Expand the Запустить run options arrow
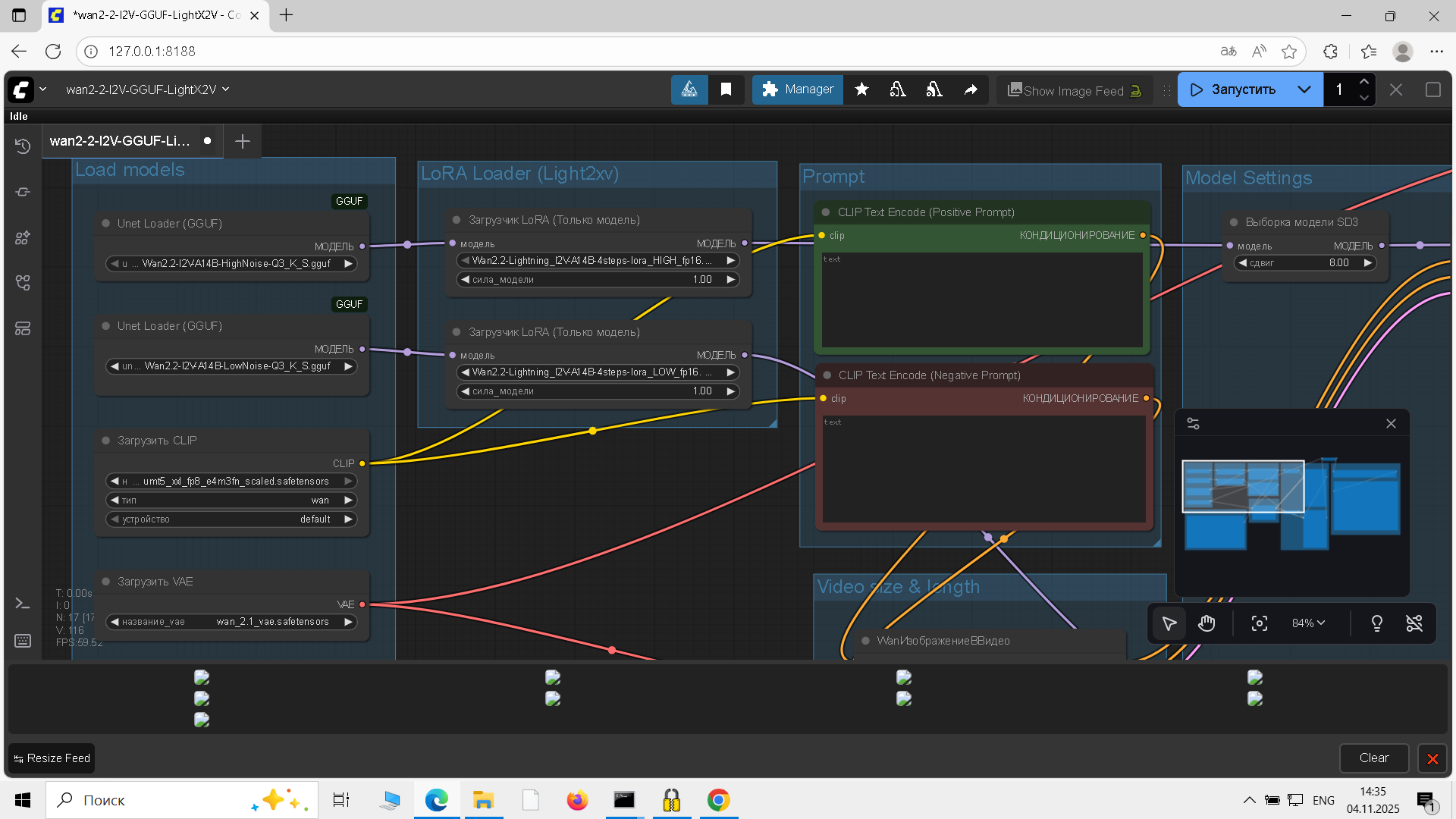1456x819 pixels. 1304,89
